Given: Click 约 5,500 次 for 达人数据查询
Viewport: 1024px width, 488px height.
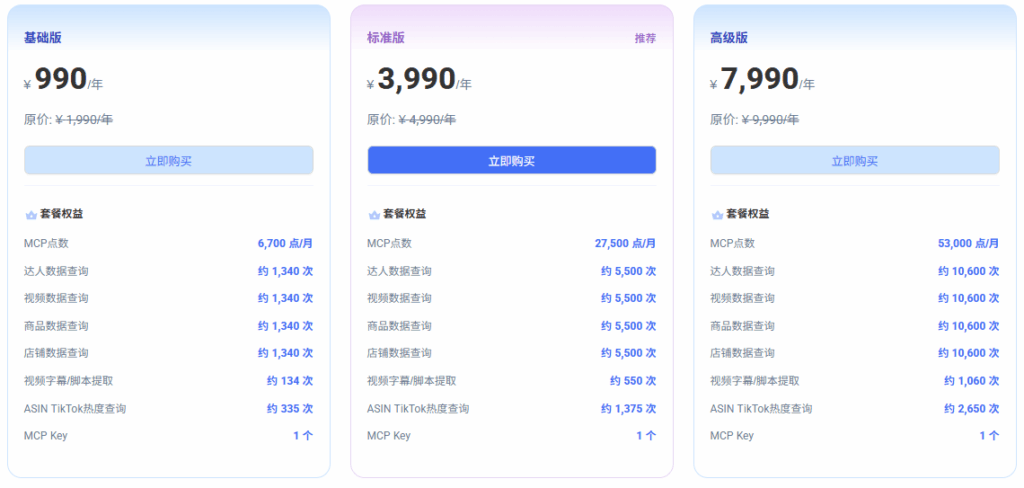Looking at the screenshot, I should coord(629,271).
